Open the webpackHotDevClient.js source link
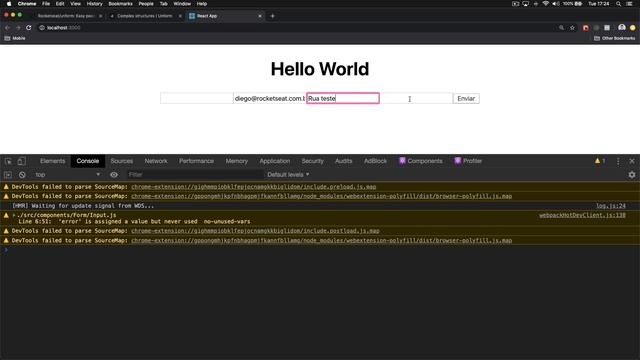The image size is (640, 360). tap(582, 215)
